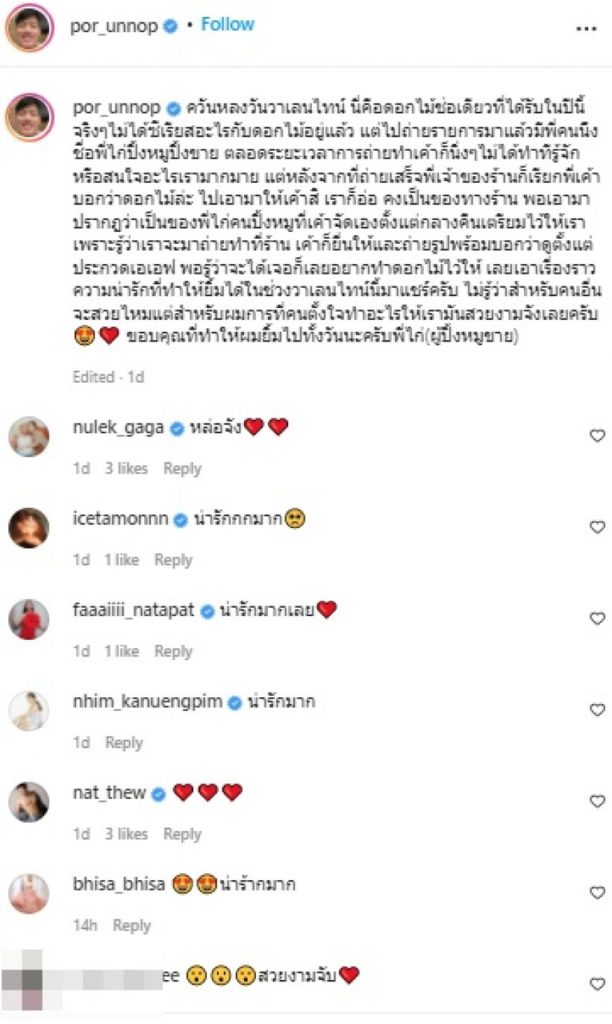Like faaaiiii_natapat's comment heart icon

click(597, 618)
